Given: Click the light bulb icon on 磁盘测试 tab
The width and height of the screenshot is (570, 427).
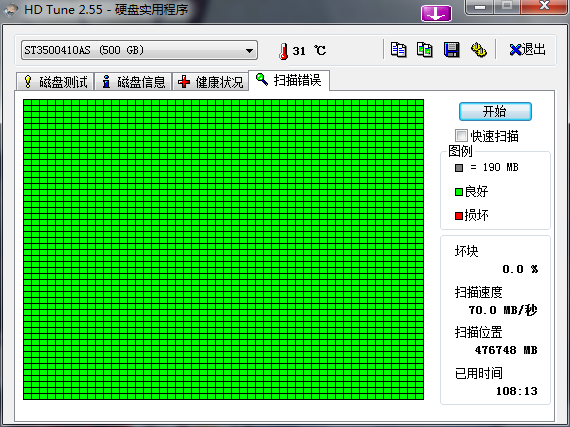Looking at the screenshot, I should tap(28, 81).
